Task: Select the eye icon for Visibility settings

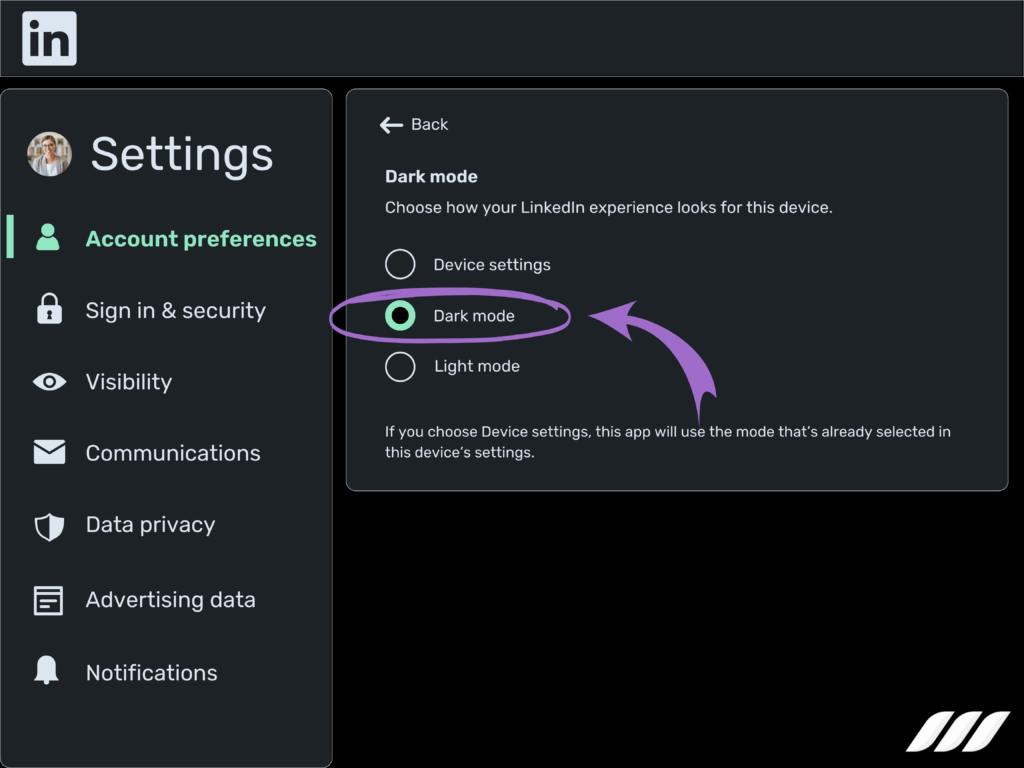Action: (48, 381)
